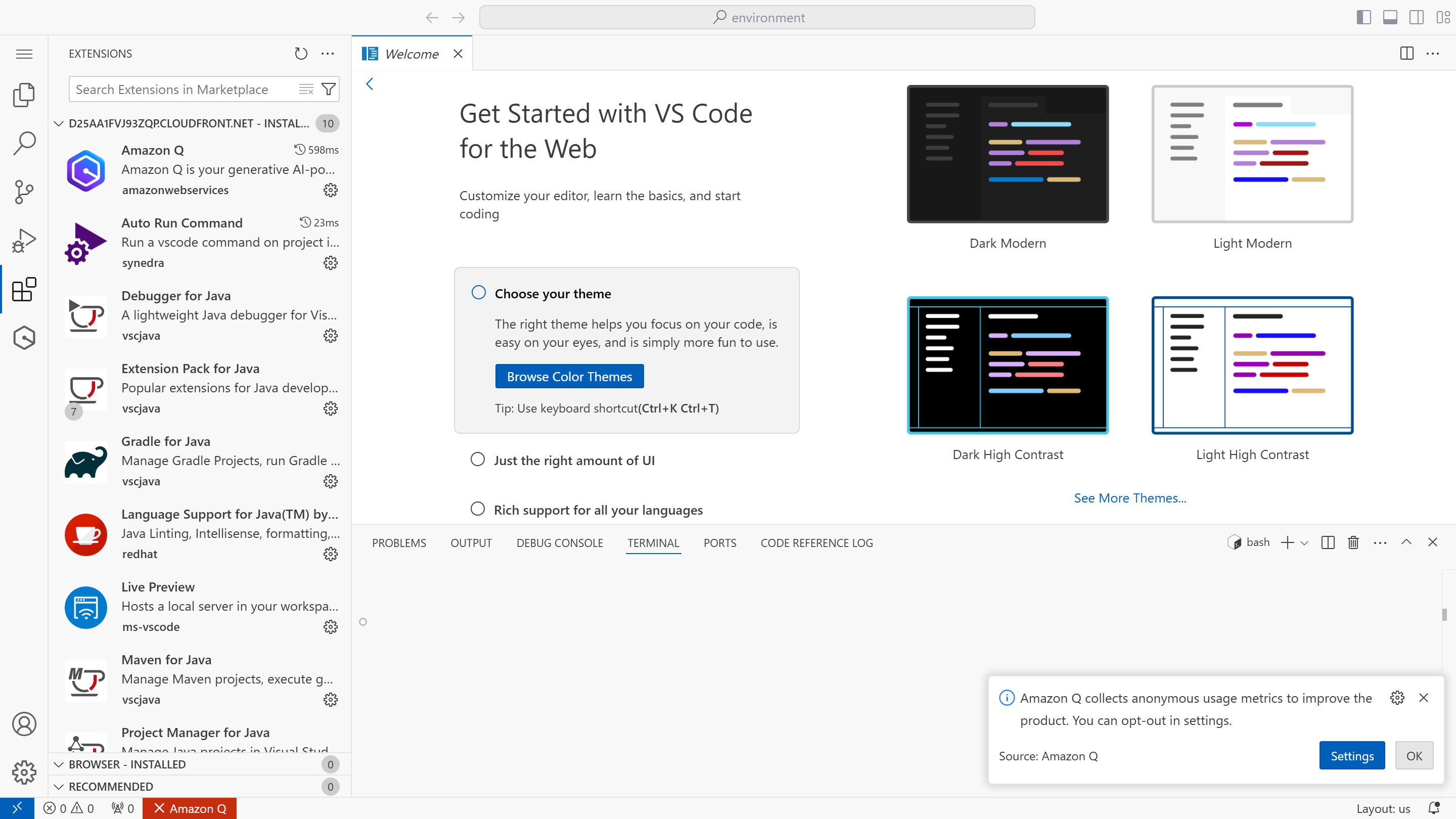Select the Choose your theme step circle
This screenshot has height=819, width=1456.
coord(478,293)
